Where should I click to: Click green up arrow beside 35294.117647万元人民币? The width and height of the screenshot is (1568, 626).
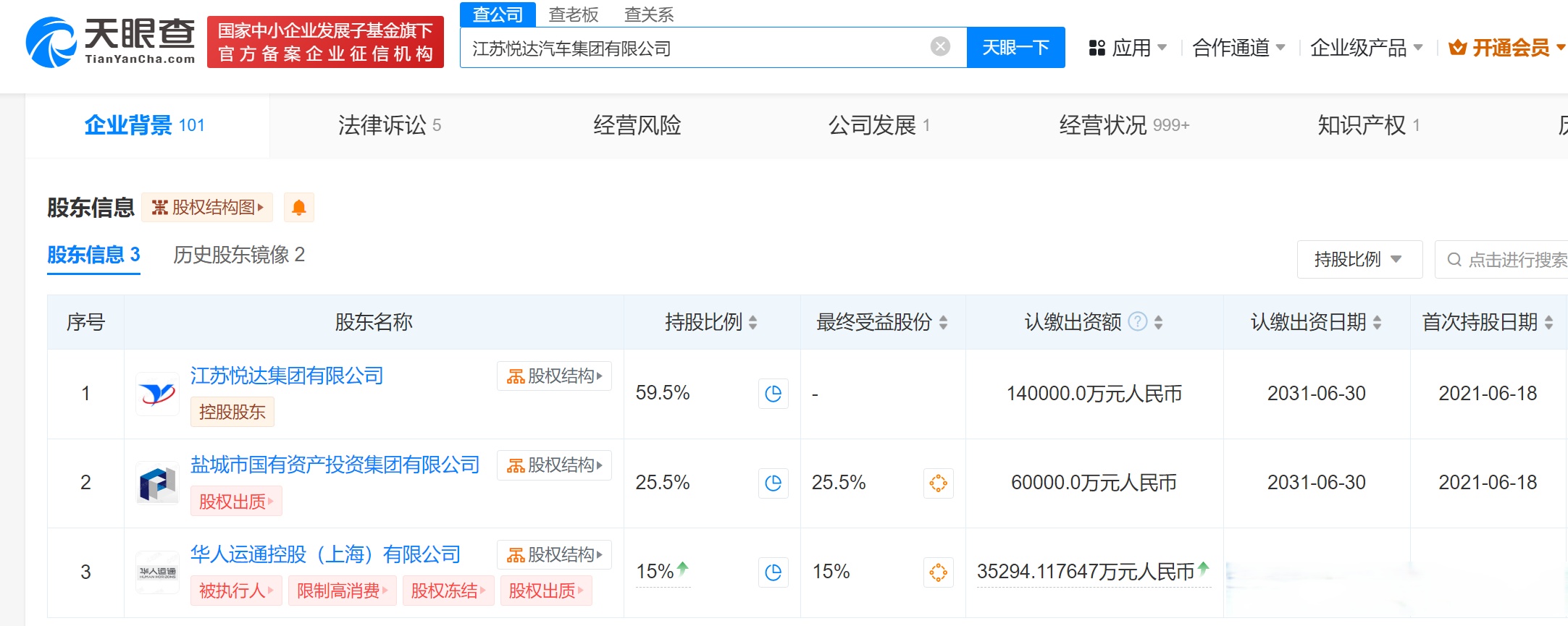1203,568
